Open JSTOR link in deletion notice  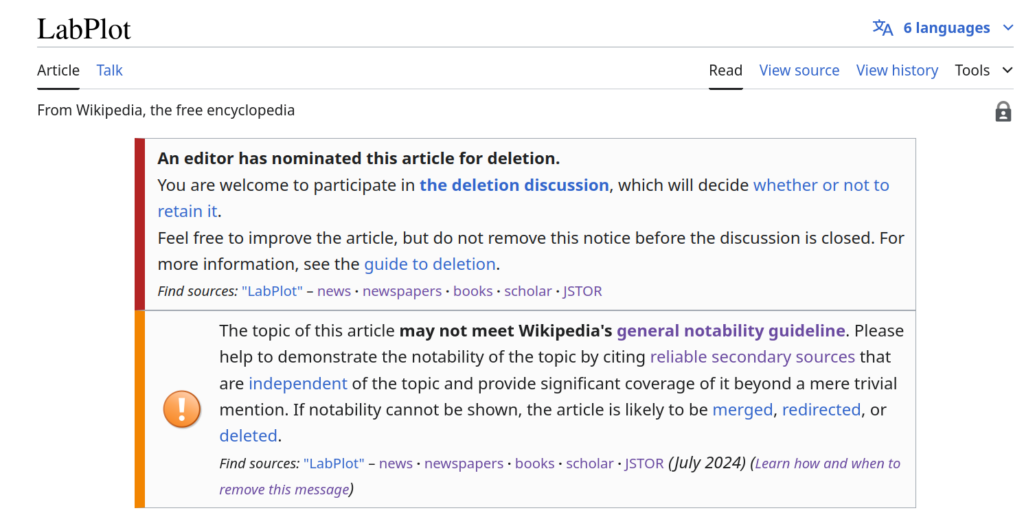582,291
